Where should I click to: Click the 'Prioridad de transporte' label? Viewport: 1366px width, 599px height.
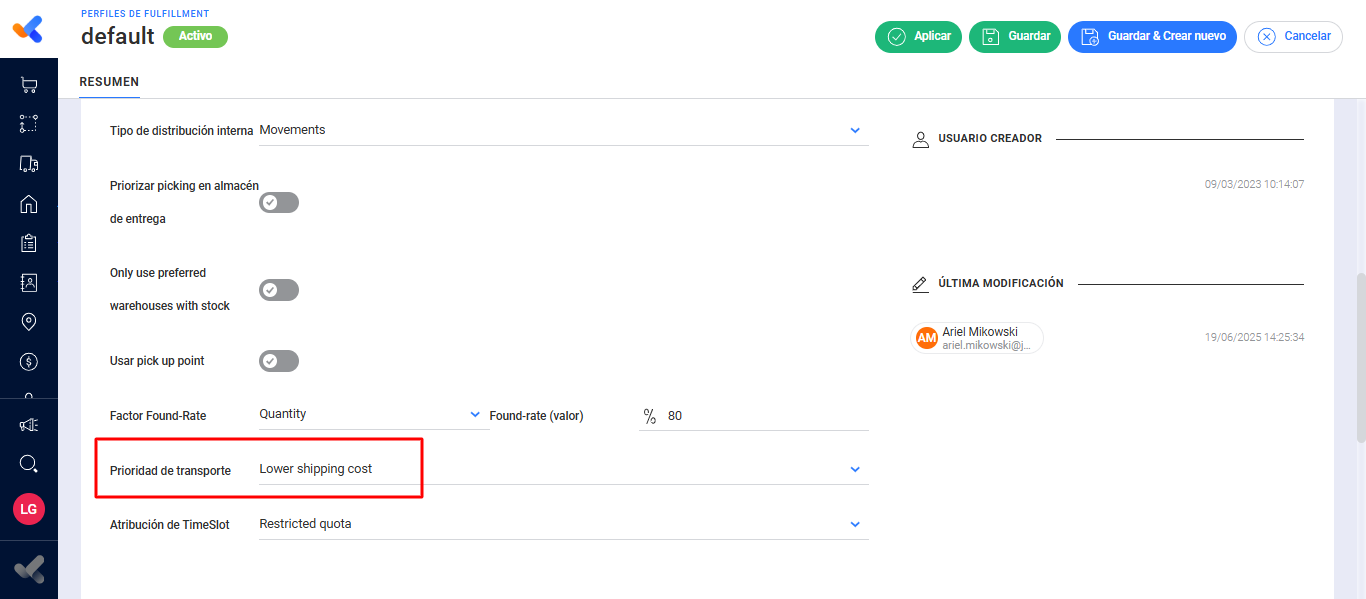[x=170, y=471]
